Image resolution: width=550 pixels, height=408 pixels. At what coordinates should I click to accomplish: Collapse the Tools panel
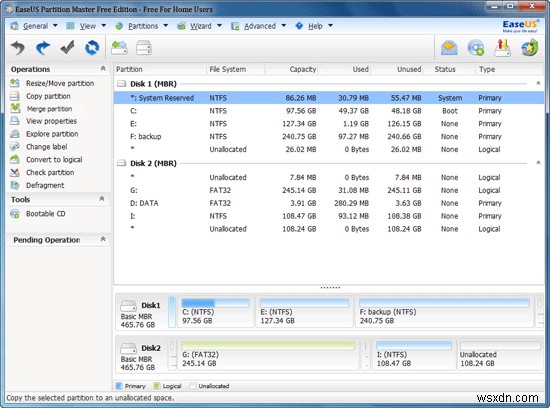click(x=102, y=199)
